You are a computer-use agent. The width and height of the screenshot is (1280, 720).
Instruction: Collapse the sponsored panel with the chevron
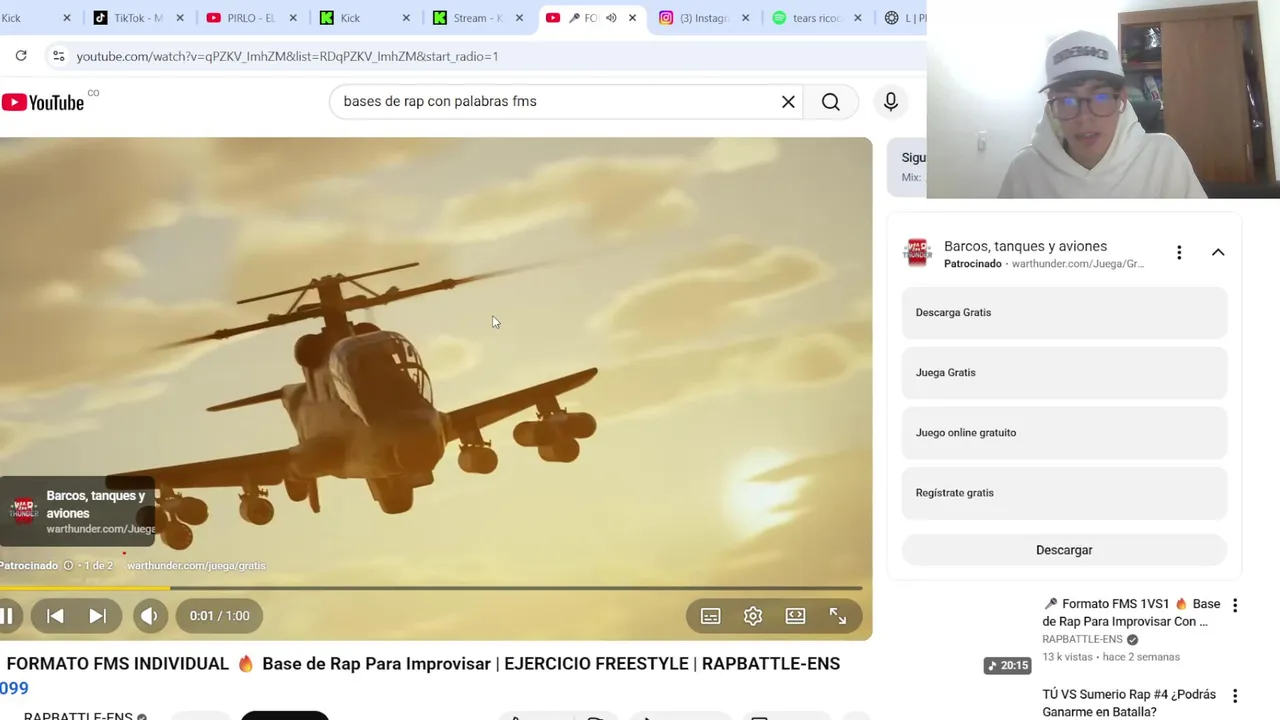1218,253
